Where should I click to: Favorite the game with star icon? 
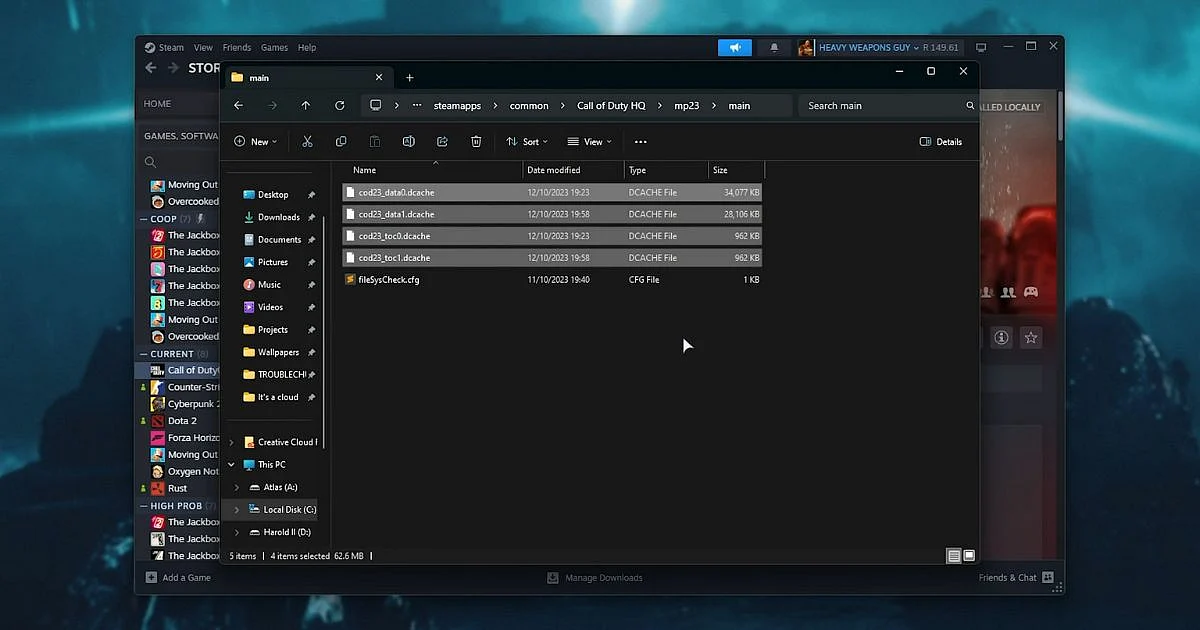point(1031,338)
